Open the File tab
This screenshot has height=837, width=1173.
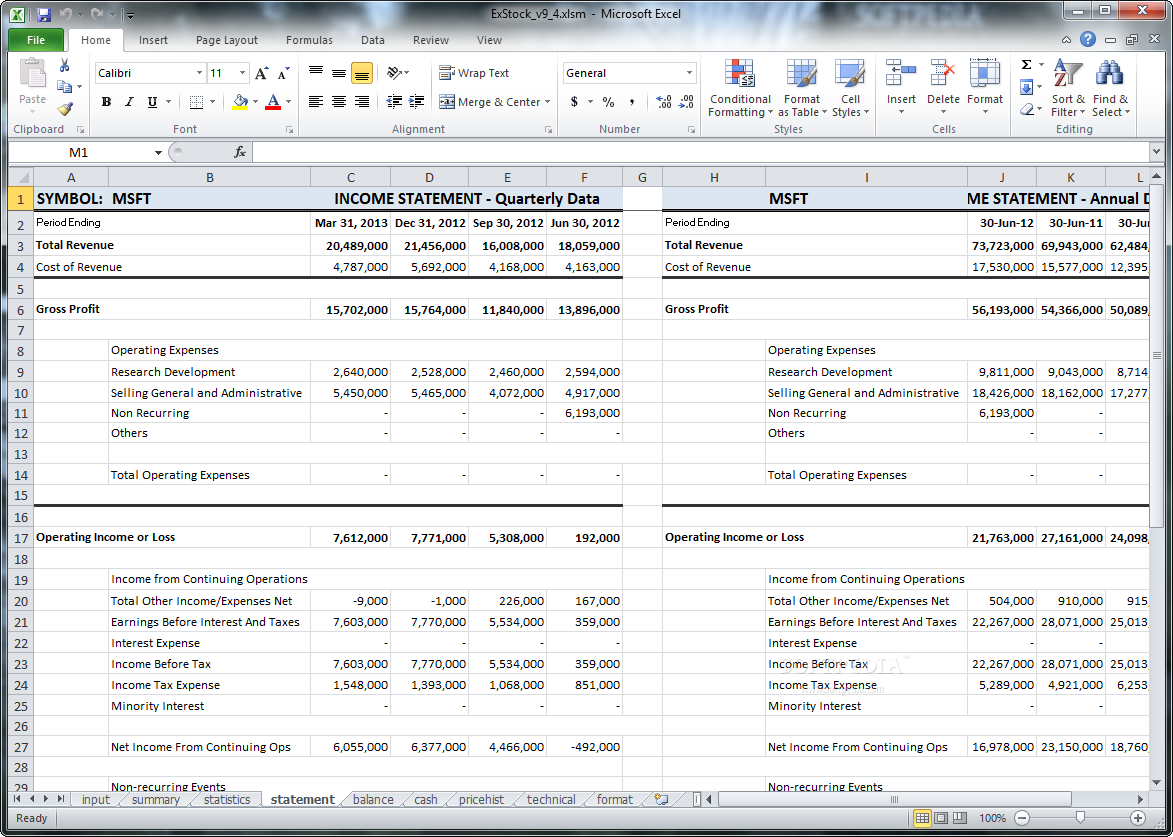point(36,40)
